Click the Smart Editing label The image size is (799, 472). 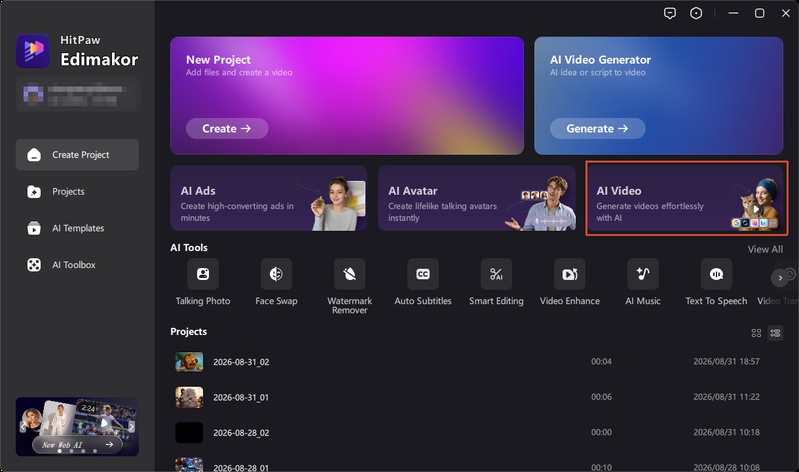tap(496, 301)
